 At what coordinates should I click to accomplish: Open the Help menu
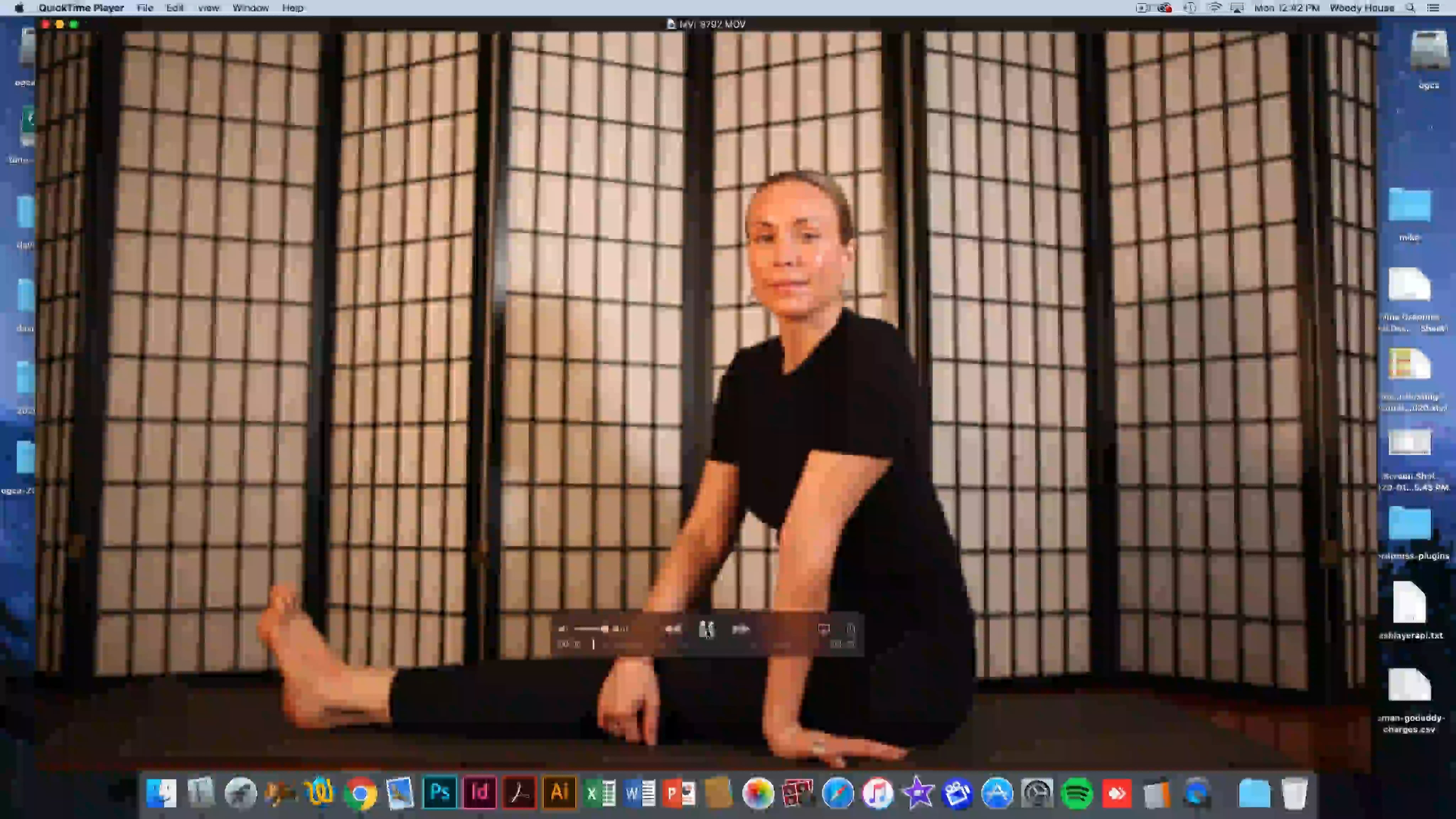coord(293,8)
